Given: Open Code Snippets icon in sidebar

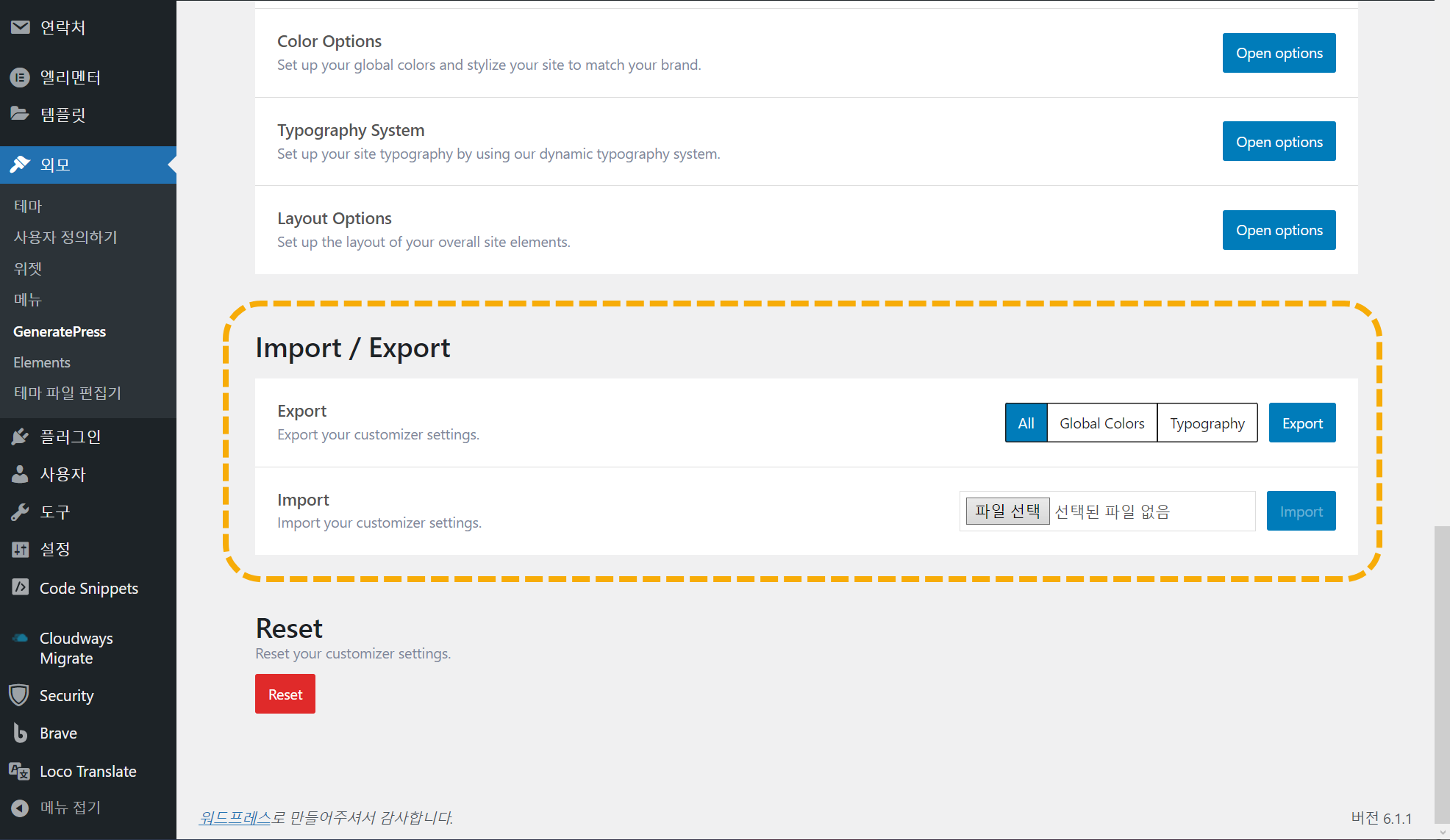Looking at the screenshot, I should point(20,588).
